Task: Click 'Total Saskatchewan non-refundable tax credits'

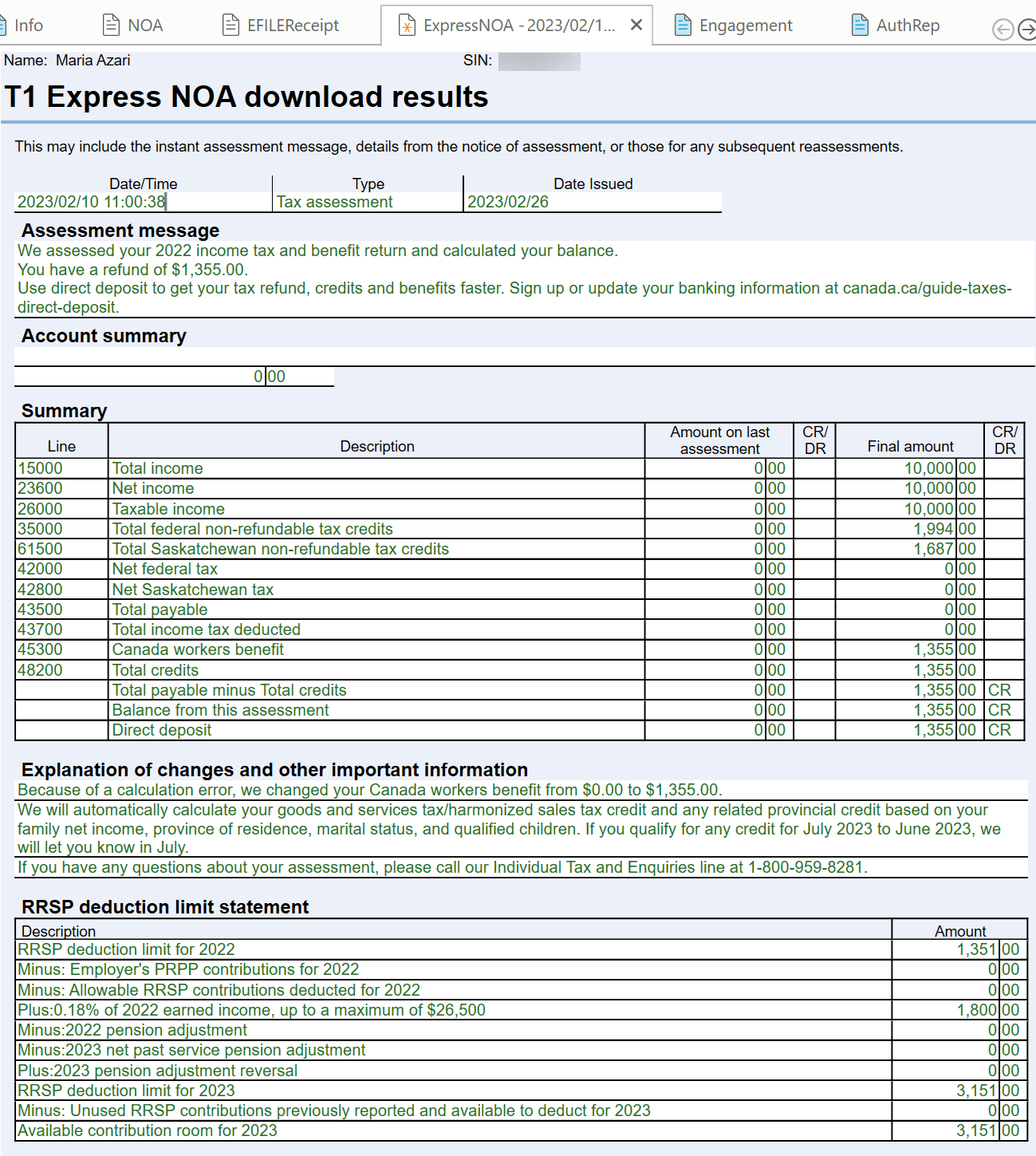Action: pos(281,549)
